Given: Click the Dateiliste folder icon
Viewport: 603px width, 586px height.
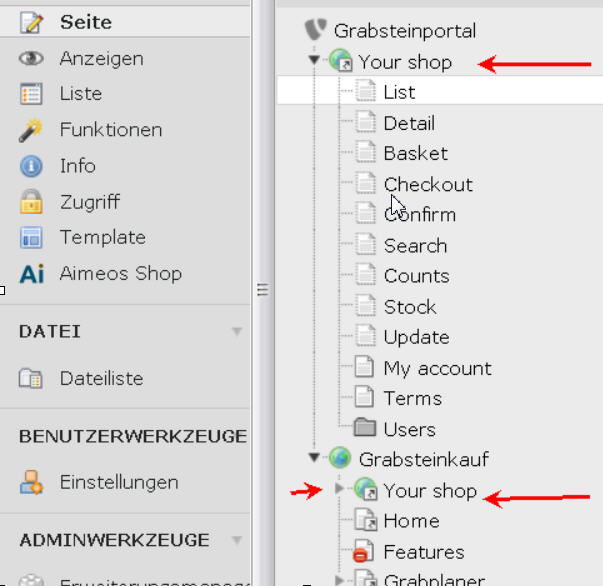Looking at the screenshot, I should (32, 379).
